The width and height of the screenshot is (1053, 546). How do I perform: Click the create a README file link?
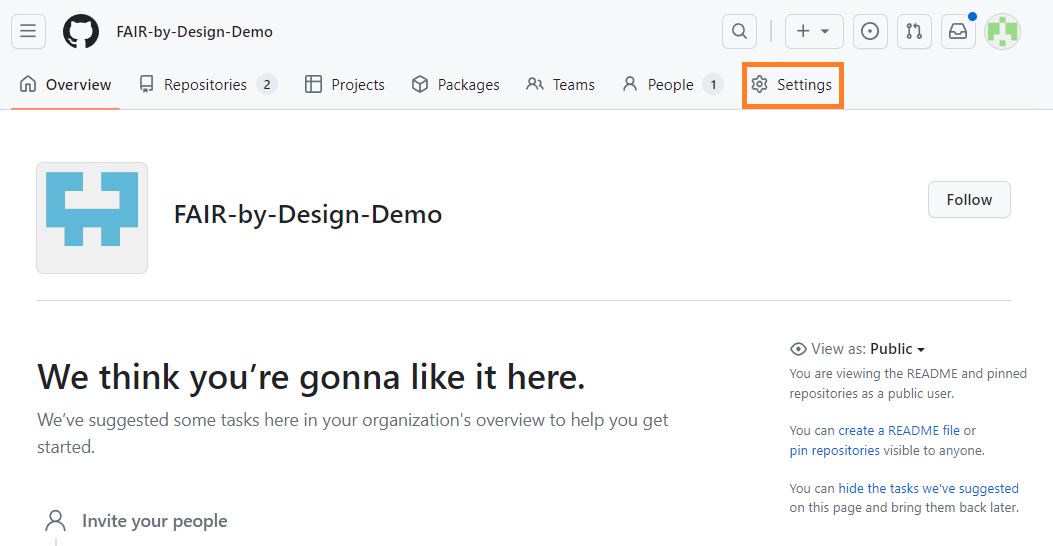coord(898,431)
